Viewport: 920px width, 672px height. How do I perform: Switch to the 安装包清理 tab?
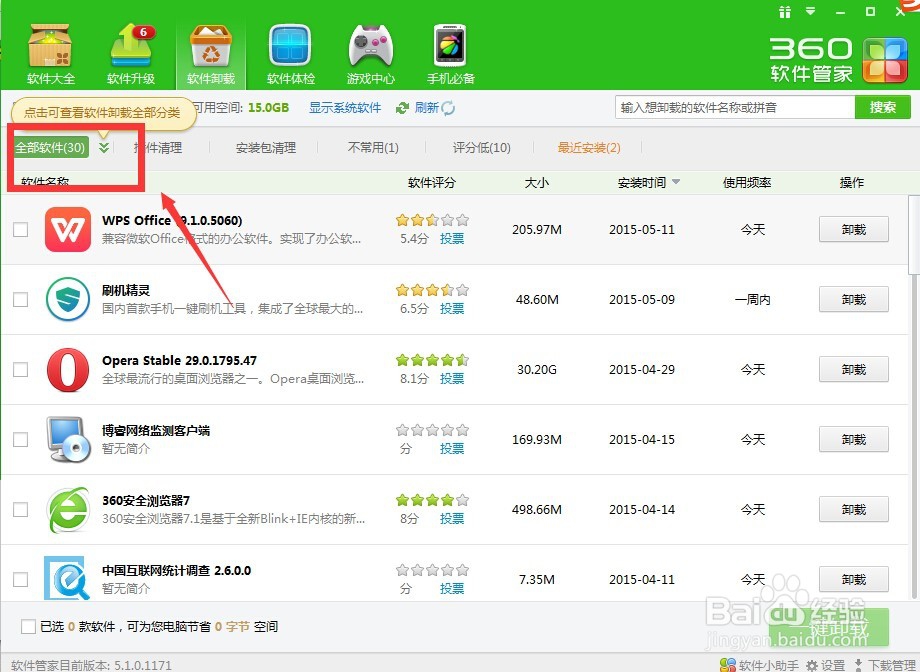[266, 147]
